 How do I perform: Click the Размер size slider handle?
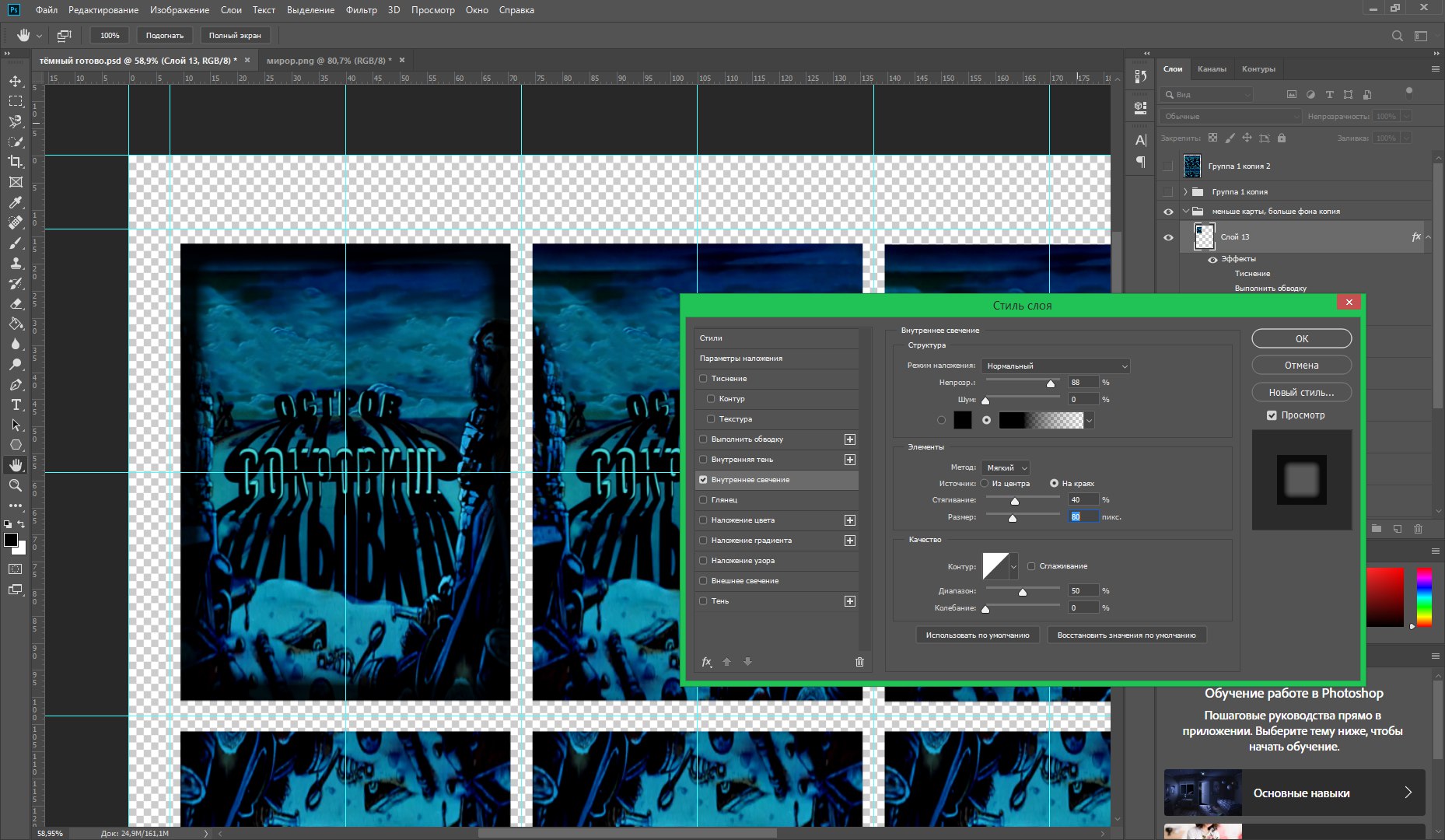pos(1013,518)
